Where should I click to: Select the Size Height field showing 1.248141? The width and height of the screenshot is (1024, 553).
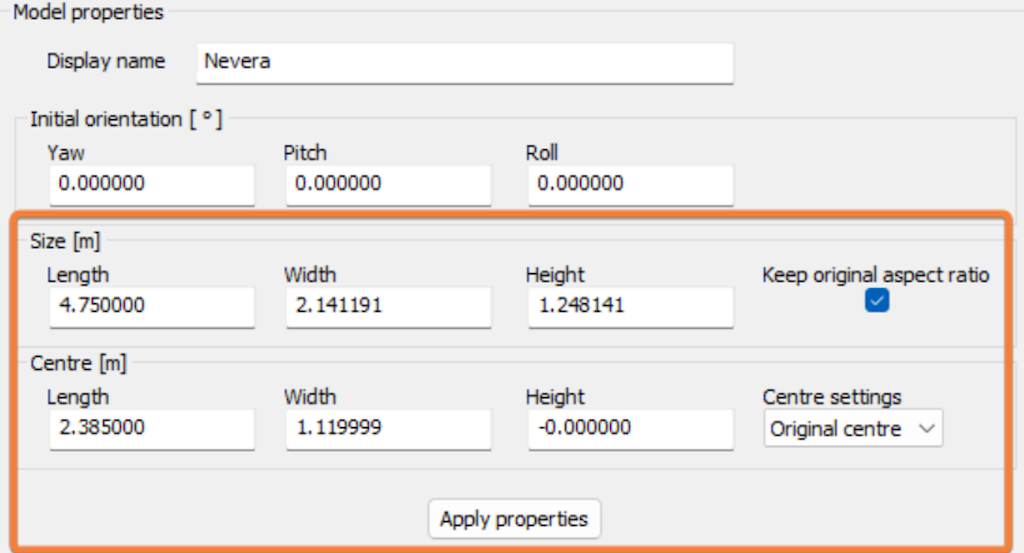tap(630, 306)
